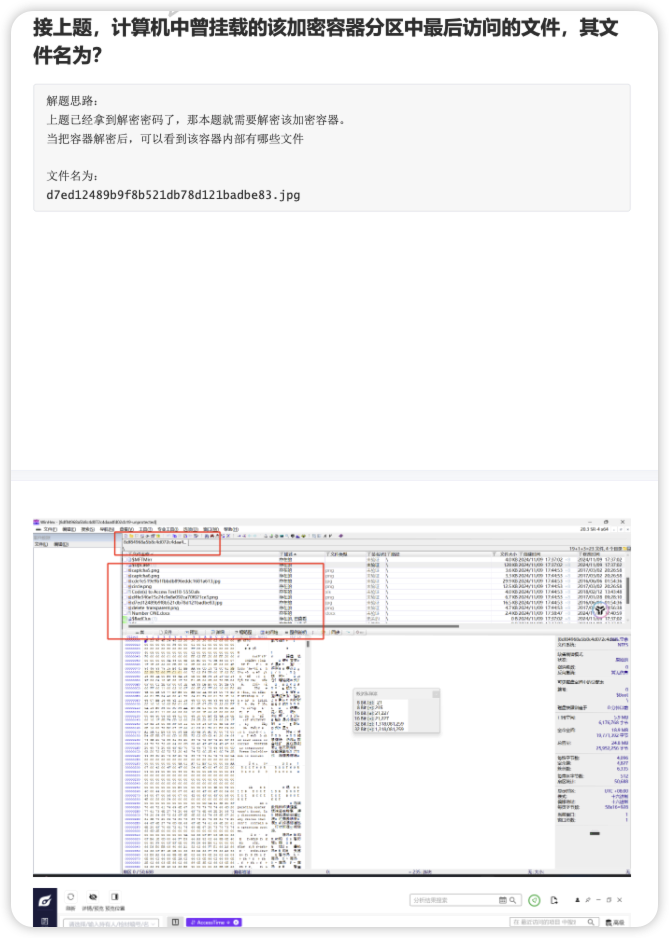Click the pin icon beside the user icon
This screenshot has width=669, height=938.
(588, 900)
